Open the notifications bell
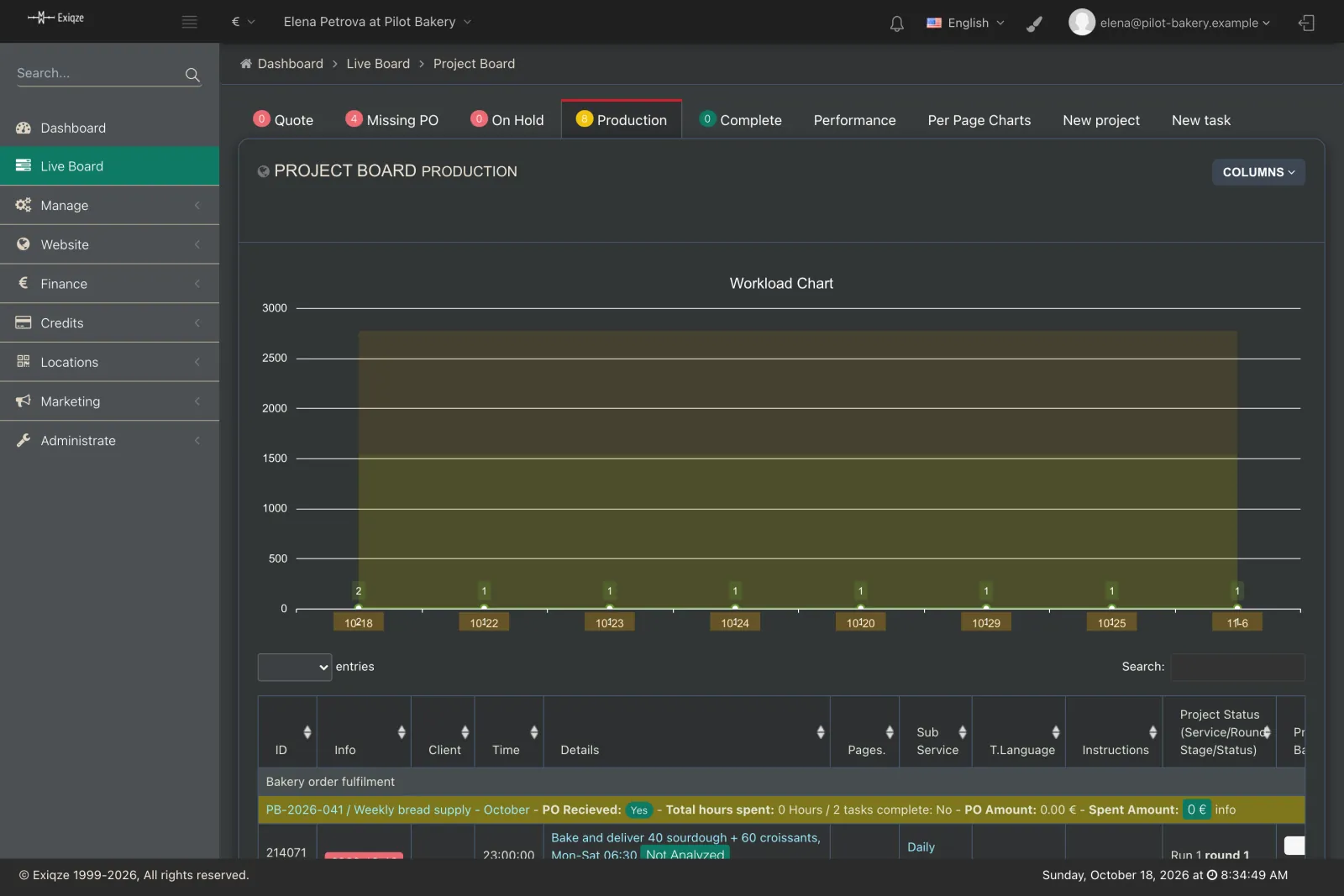The width and height of the screenshot is (1344, 896). tap(897, 23)
